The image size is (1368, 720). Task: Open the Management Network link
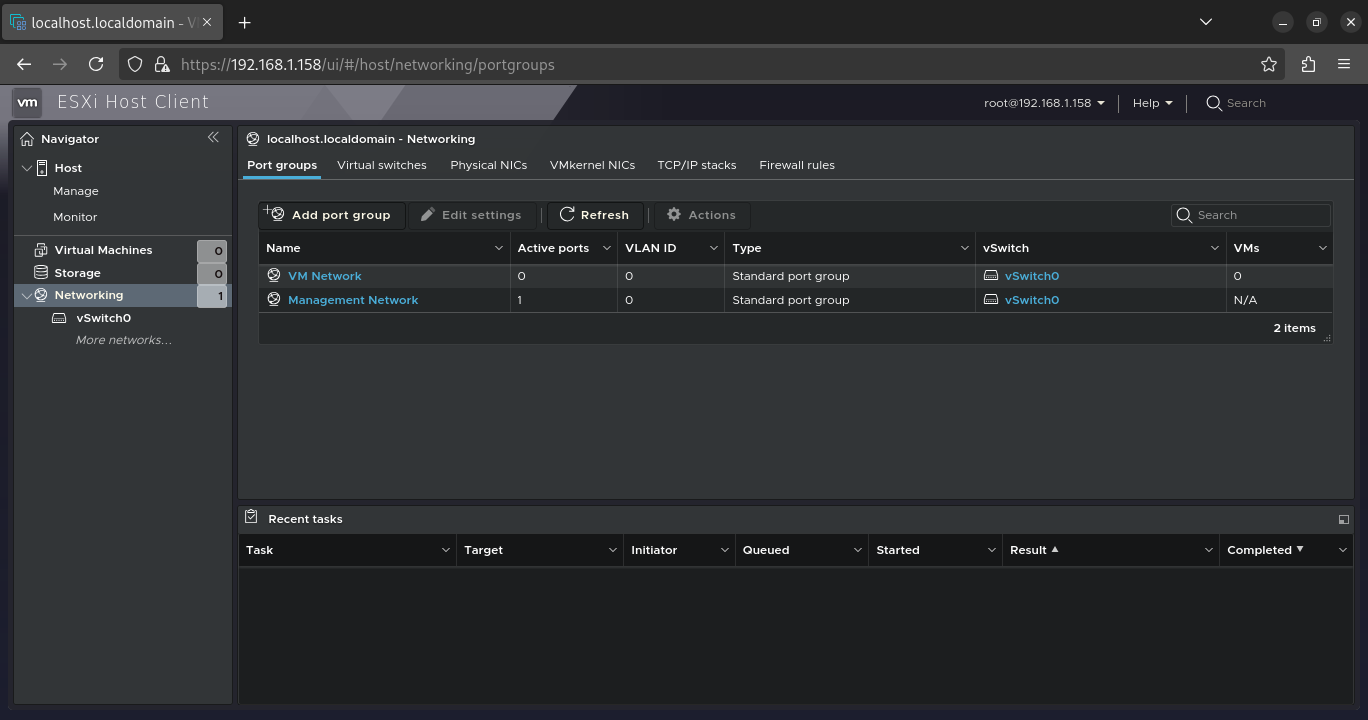[353, 300]
